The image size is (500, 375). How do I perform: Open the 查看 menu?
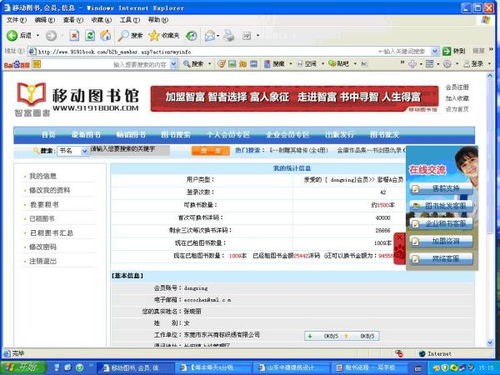[73, 20]
